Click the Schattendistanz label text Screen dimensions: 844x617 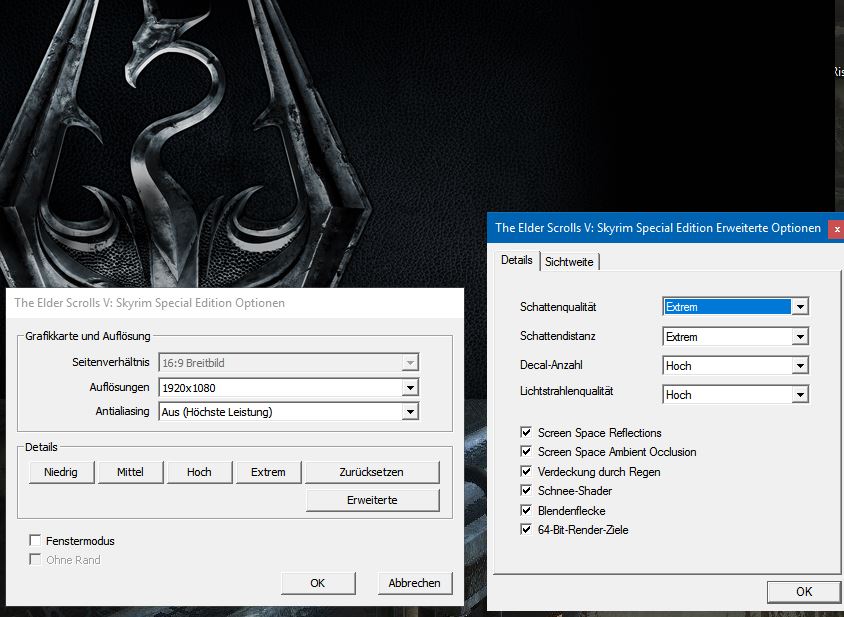(x=558, y=336)
